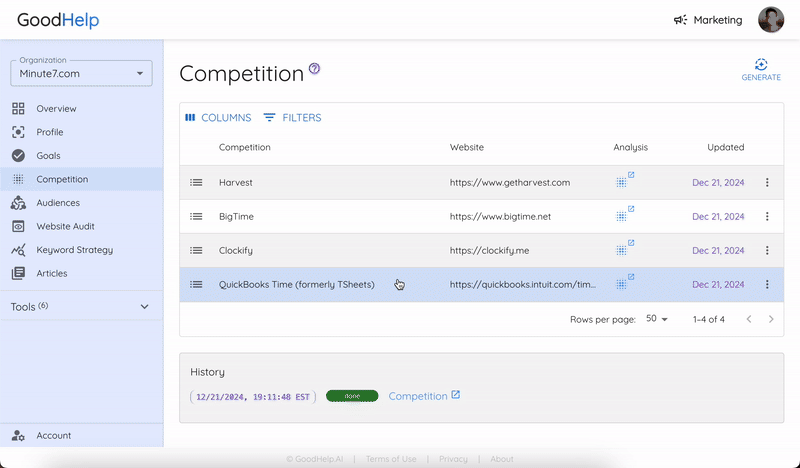Click the Account person-gear icon
Image resolution: width=800 pixels, height=468 pixels.
click(18, 435)
